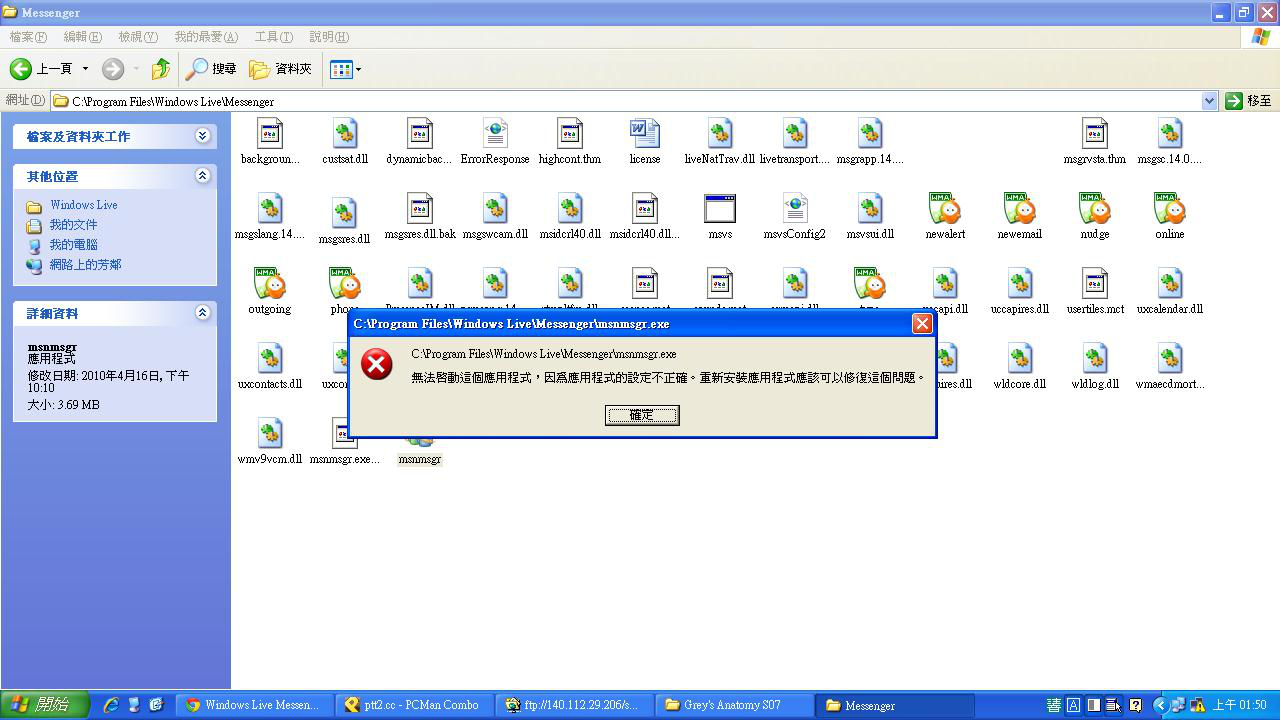Select the ErrorResponse file icon
The image size is (1280, 720).
[495, 133]
